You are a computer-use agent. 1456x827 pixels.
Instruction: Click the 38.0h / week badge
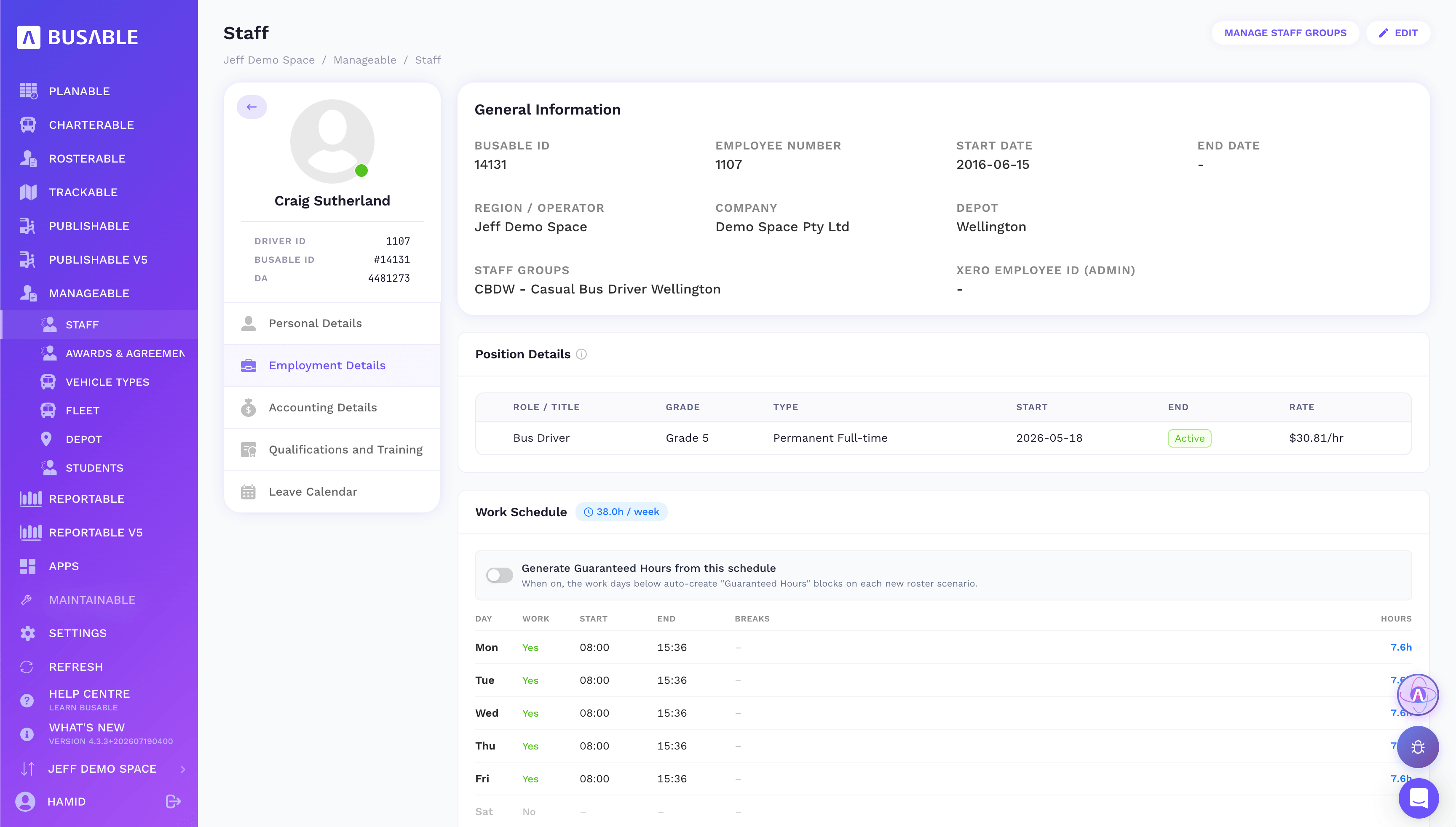click(622, 512)
